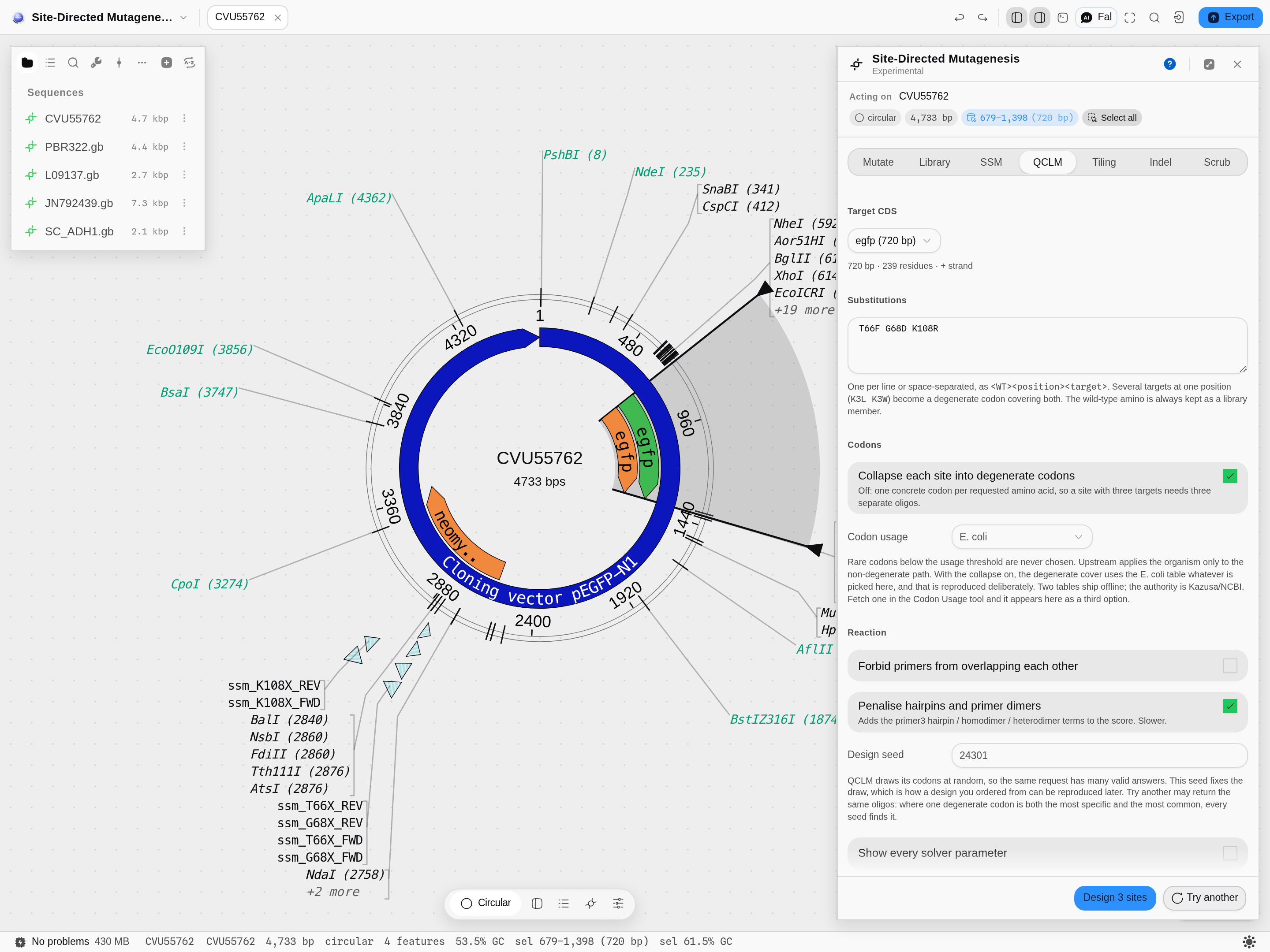Screen dimensions: 1270x952
Task: Click the Design 3 sites button
Action: [x=1114, y=897]
